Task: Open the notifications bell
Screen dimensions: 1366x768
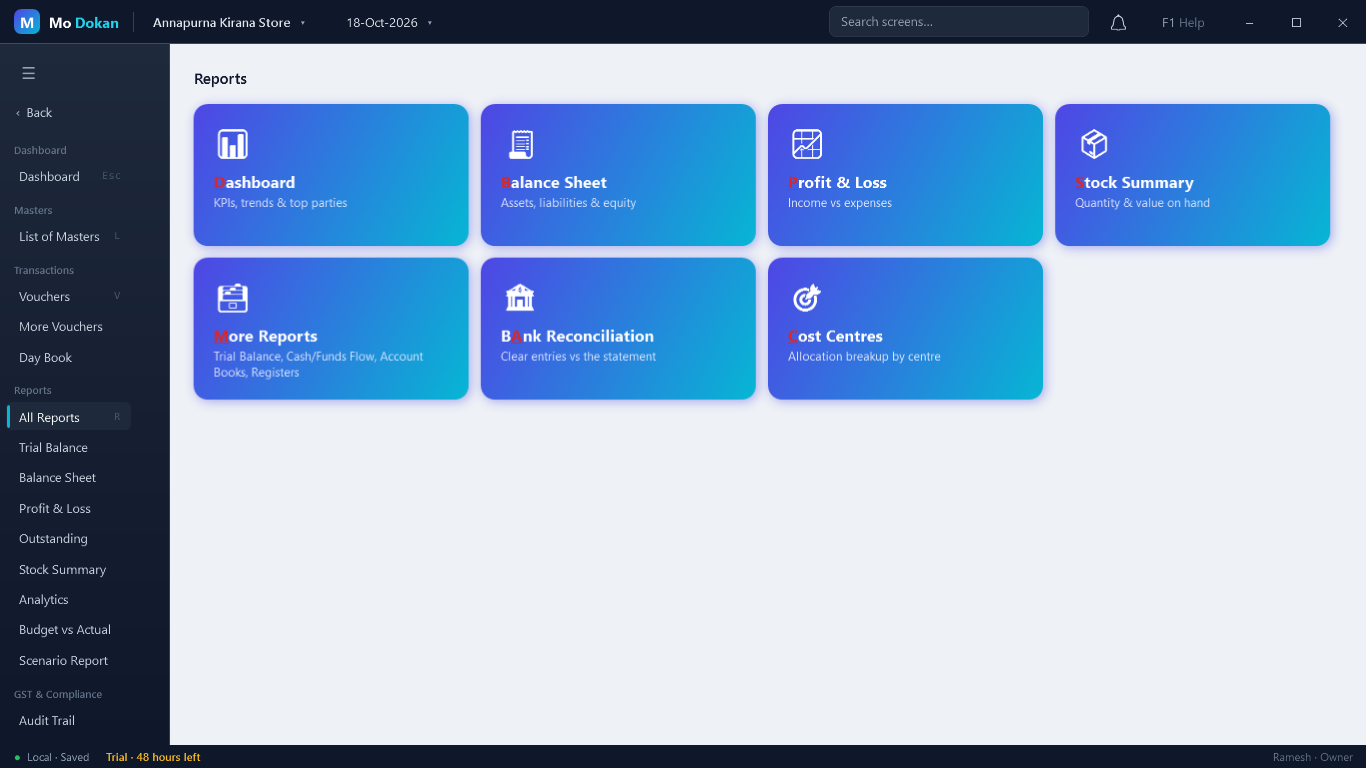Action: [1118, 22]
